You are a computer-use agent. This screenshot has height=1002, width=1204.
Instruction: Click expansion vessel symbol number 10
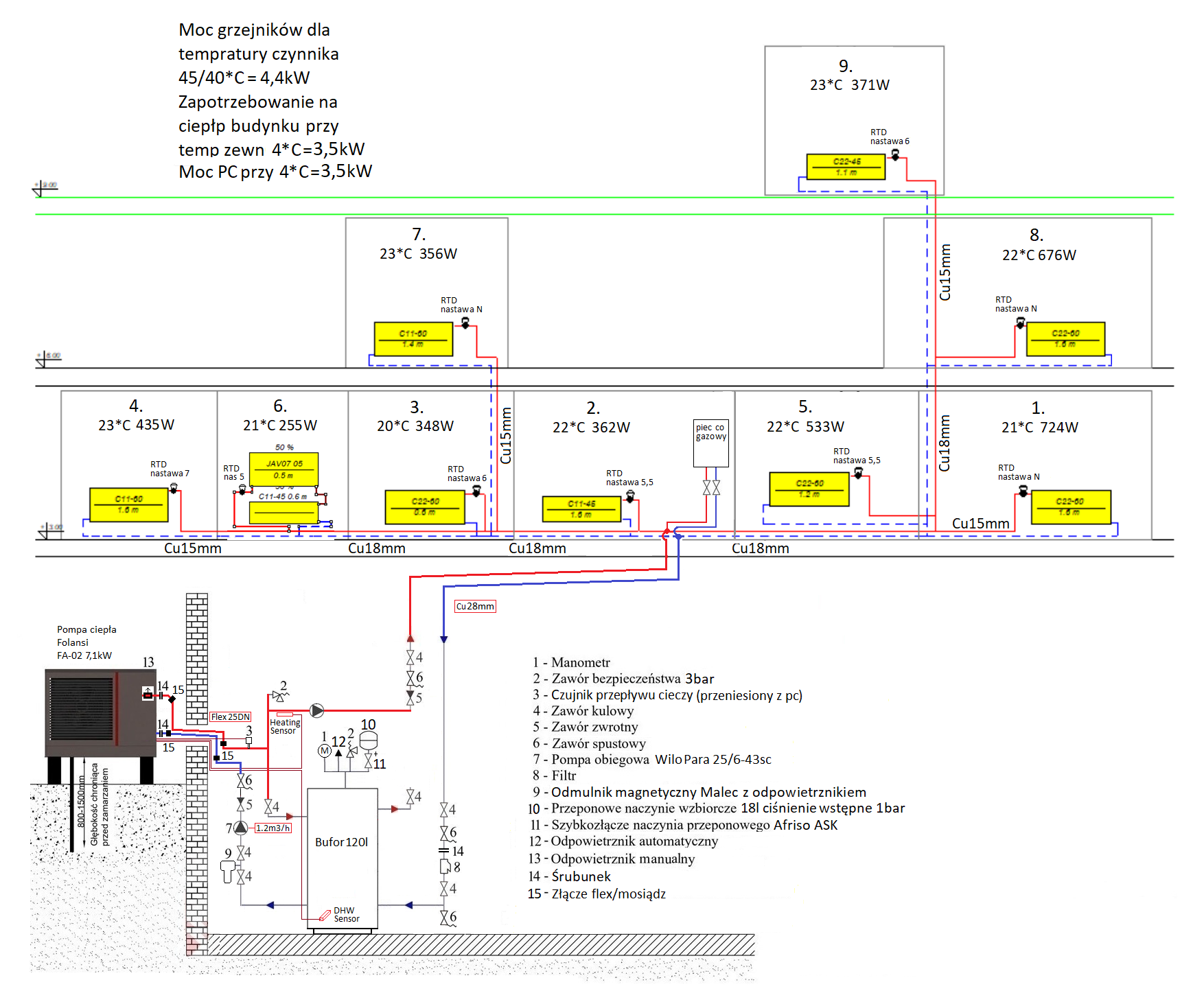(369, 742)
